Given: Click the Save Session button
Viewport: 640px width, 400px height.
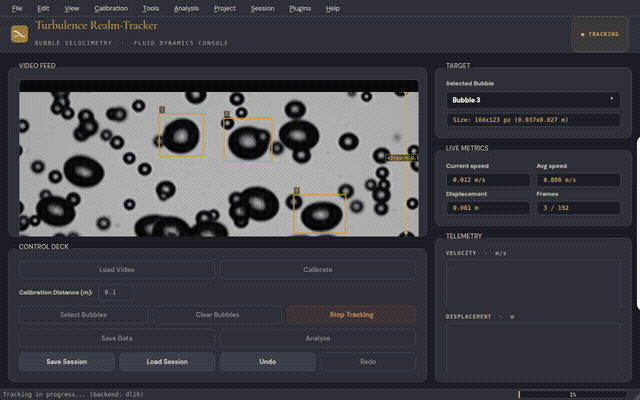Looking at the screenshot, I should click(x=67, y=362).
